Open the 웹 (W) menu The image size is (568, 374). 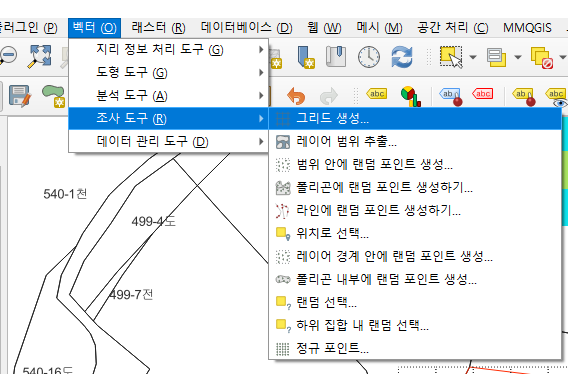click(324, 28)
